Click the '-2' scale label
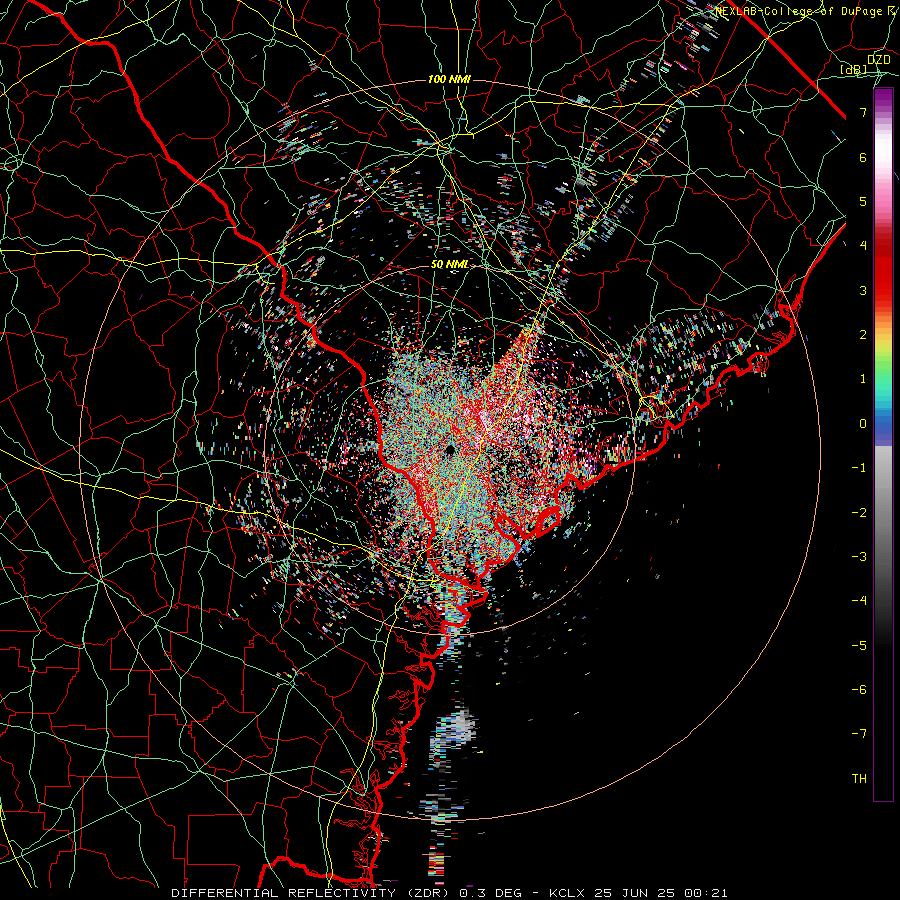The width and height of the screenshot is (900, 900). coord(859,513)
